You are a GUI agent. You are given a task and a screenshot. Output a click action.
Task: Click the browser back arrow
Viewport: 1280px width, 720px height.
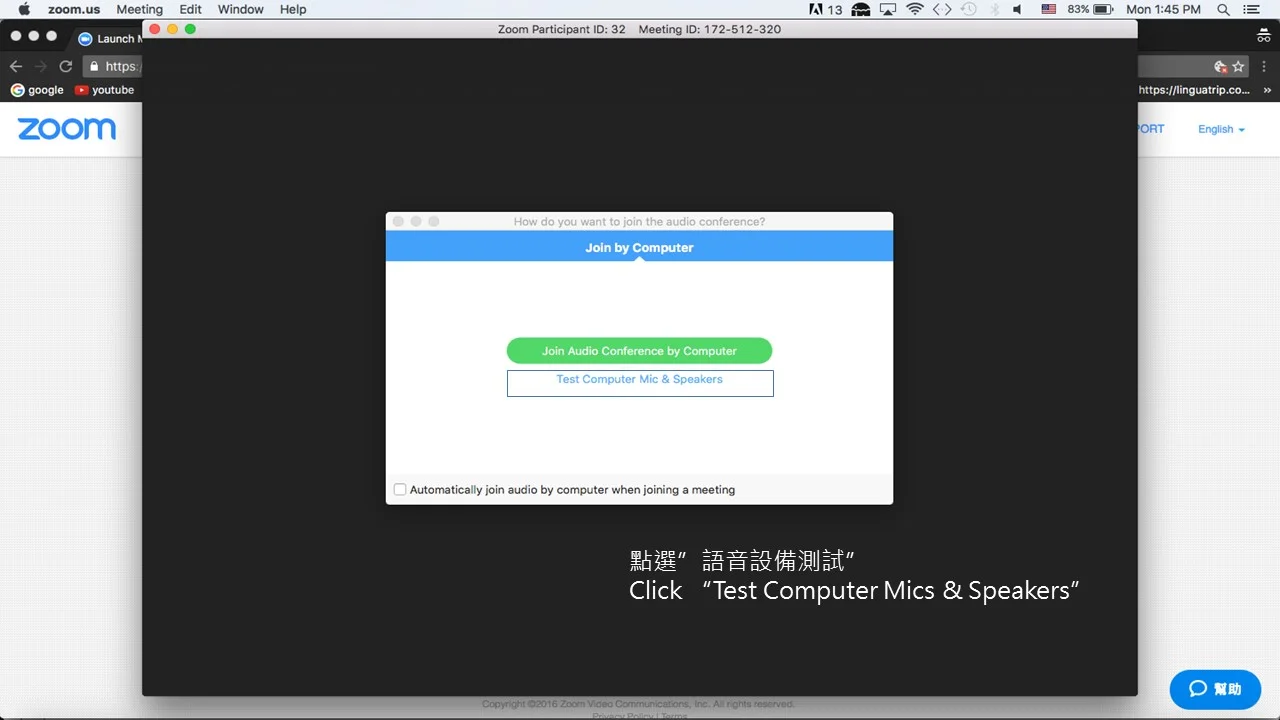coord(15,66)
